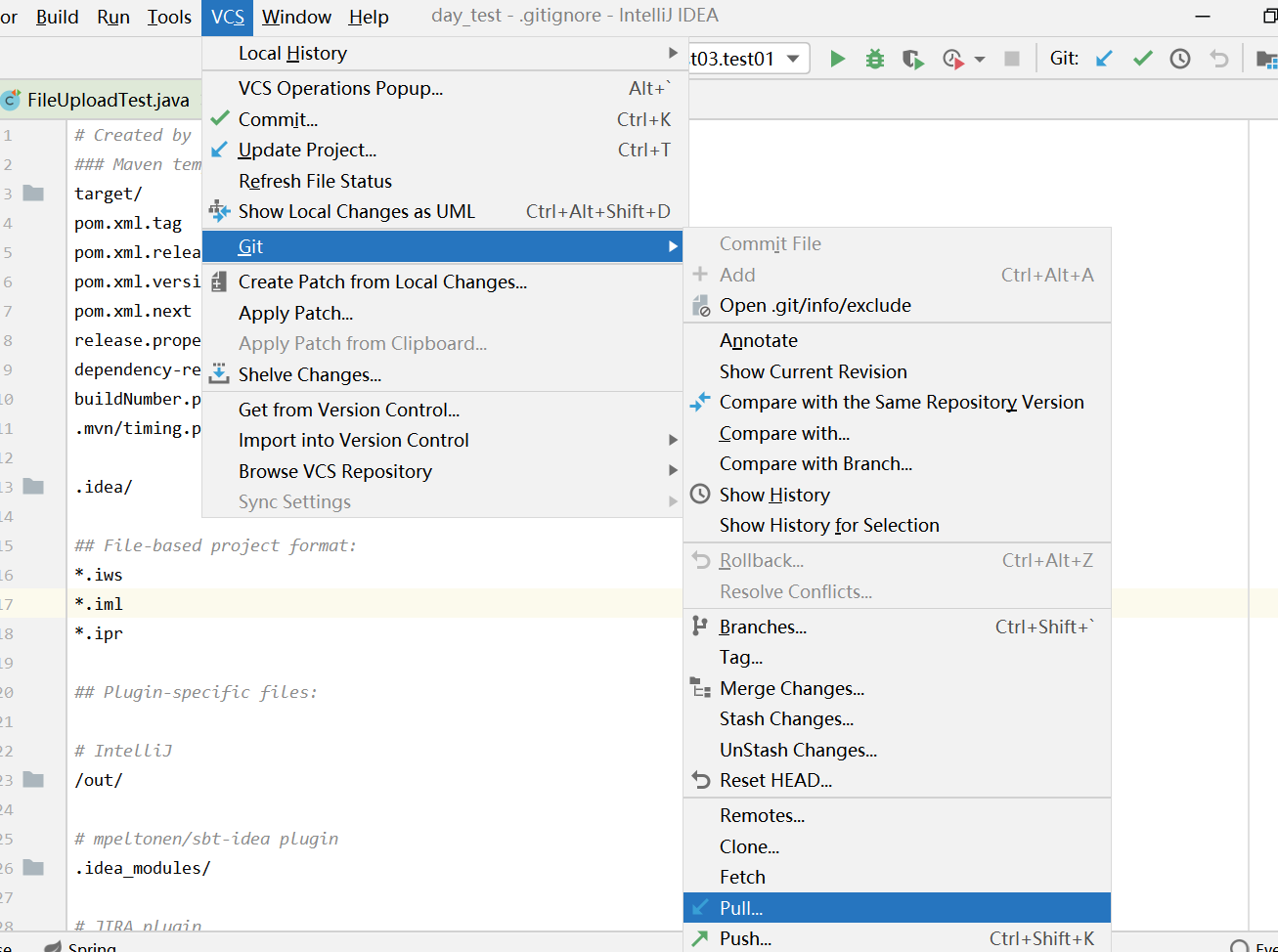Viewport: 1278px width, 952px height.
Task: Run with Coverage shield icon
Action: [x=913, y=59]
